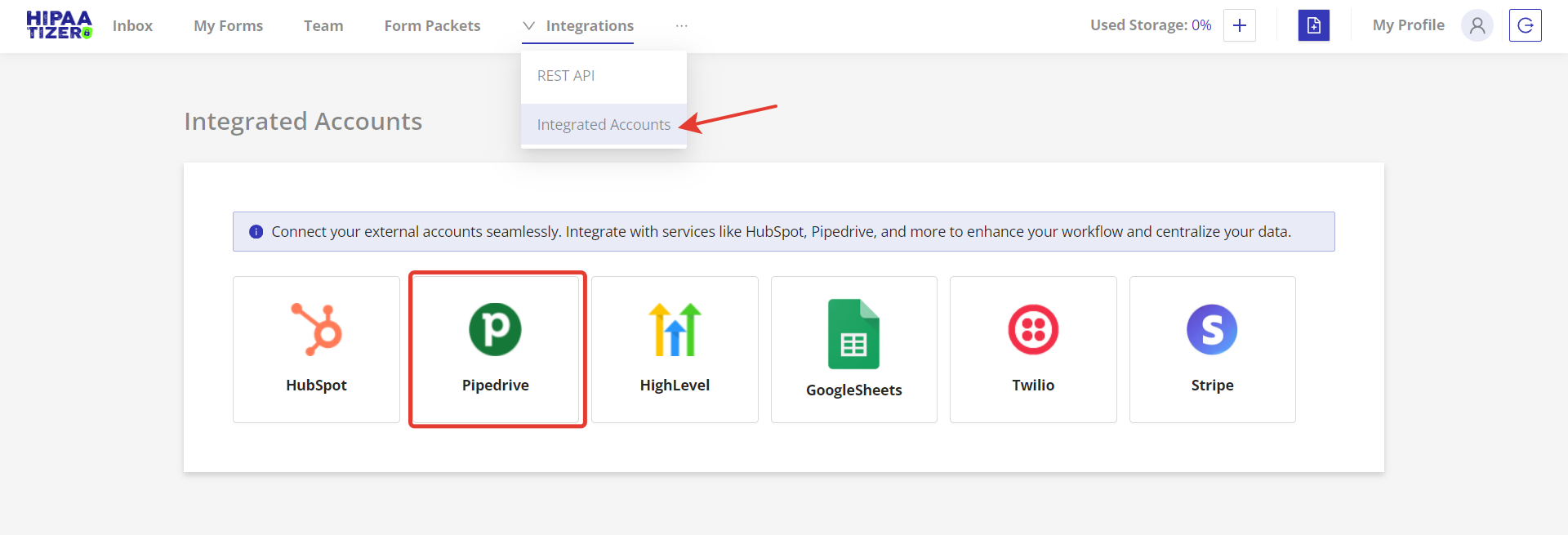Select REST API from the dropdown
The width and height of the screenshot is (1568, 535).
tap(566, 76)
